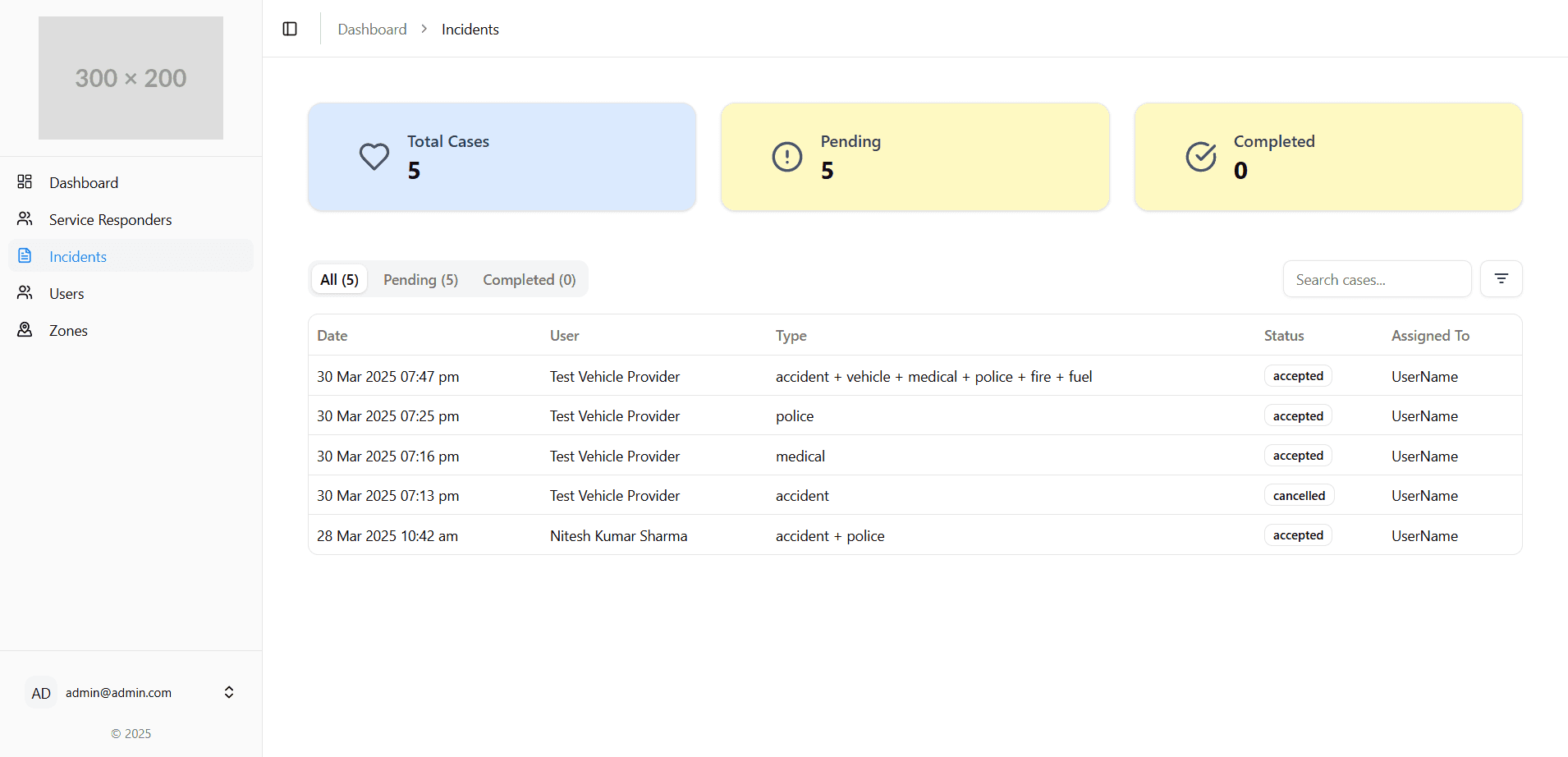Viewport: 1568px width, 757px height.
Task: Click Test Vehicle Provider in 07:47 pm row
Action: [615, 376]
